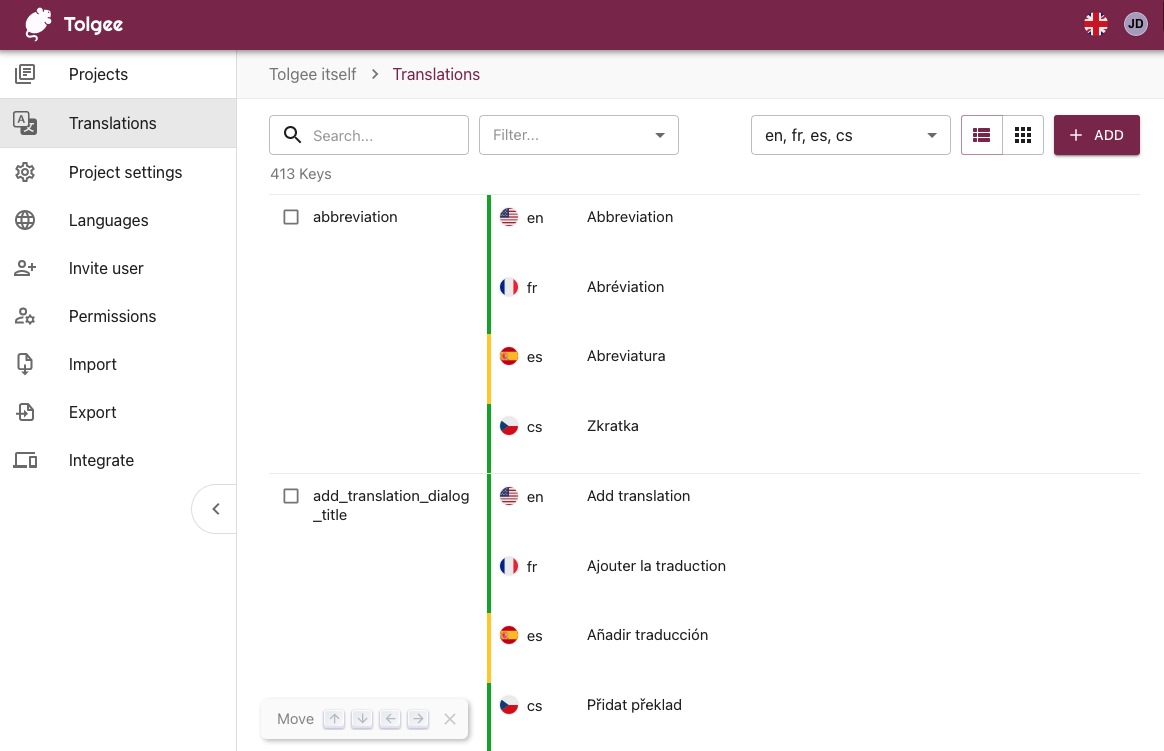Screen dimensions: 1164x751
Task: Open Integrate in the sidebar
Action: (118, 460)
